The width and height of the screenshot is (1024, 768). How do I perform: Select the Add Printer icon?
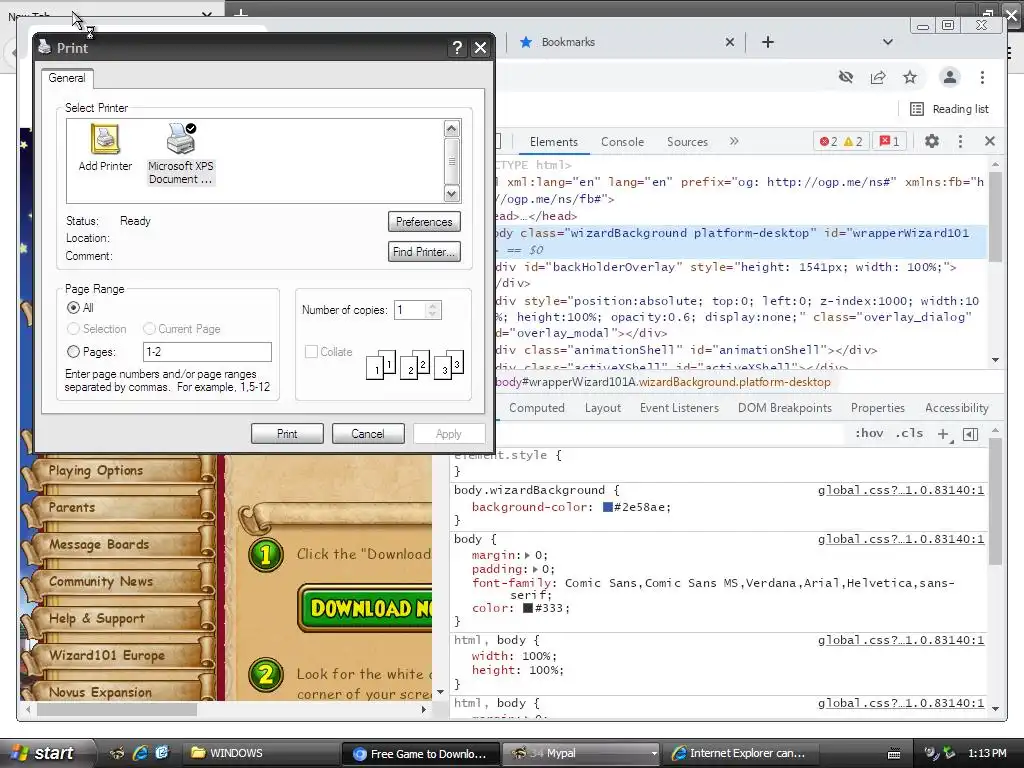[104, 148]
